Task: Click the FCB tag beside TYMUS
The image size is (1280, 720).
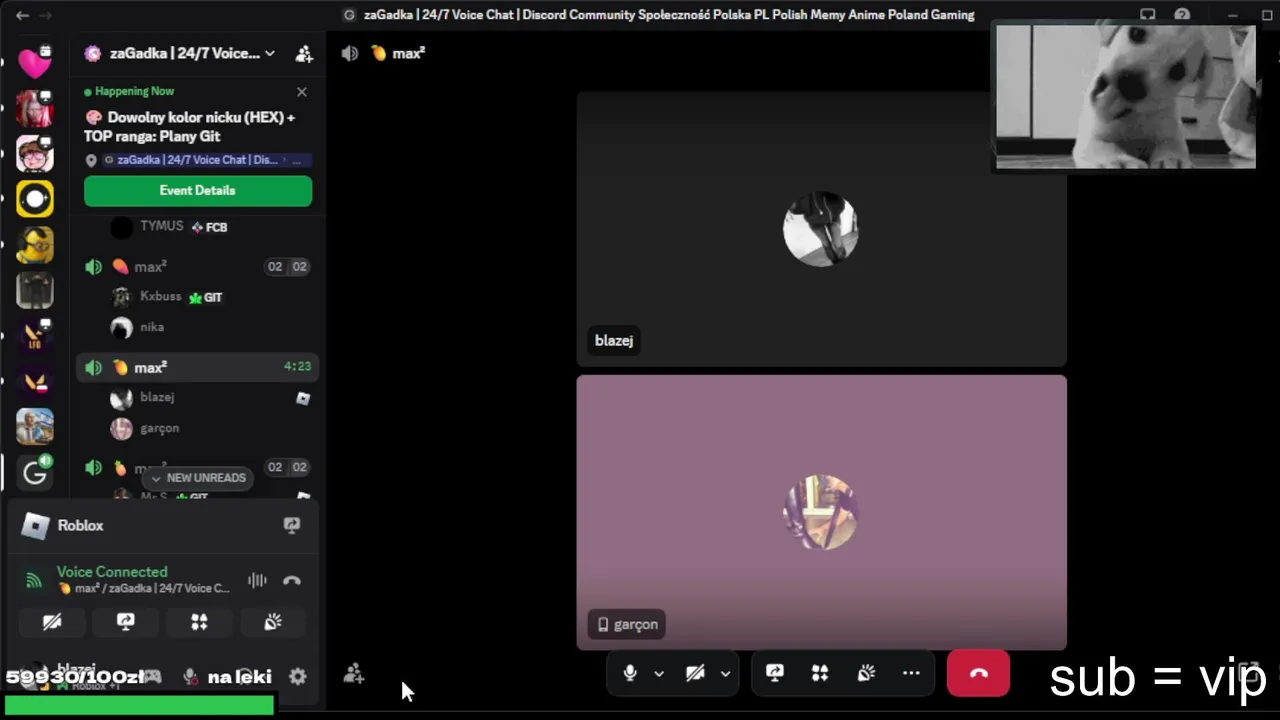Action: pyautogui.click(x=210, y=227)
